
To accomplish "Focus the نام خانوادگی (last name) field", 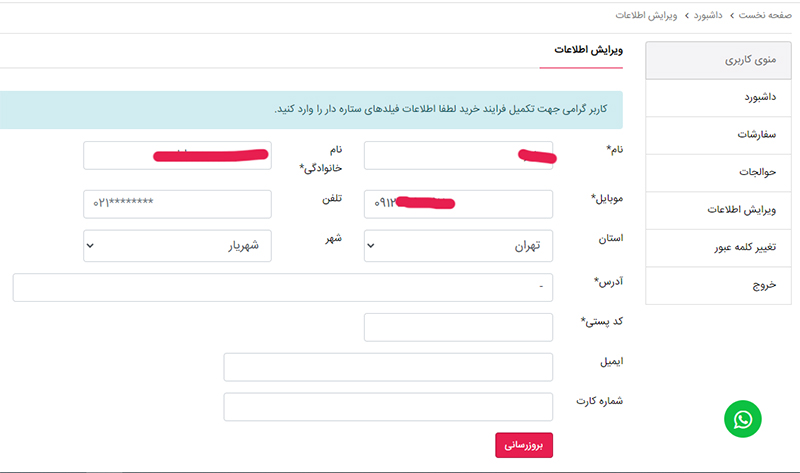I will pyautogui.click(x=178, y=156).
